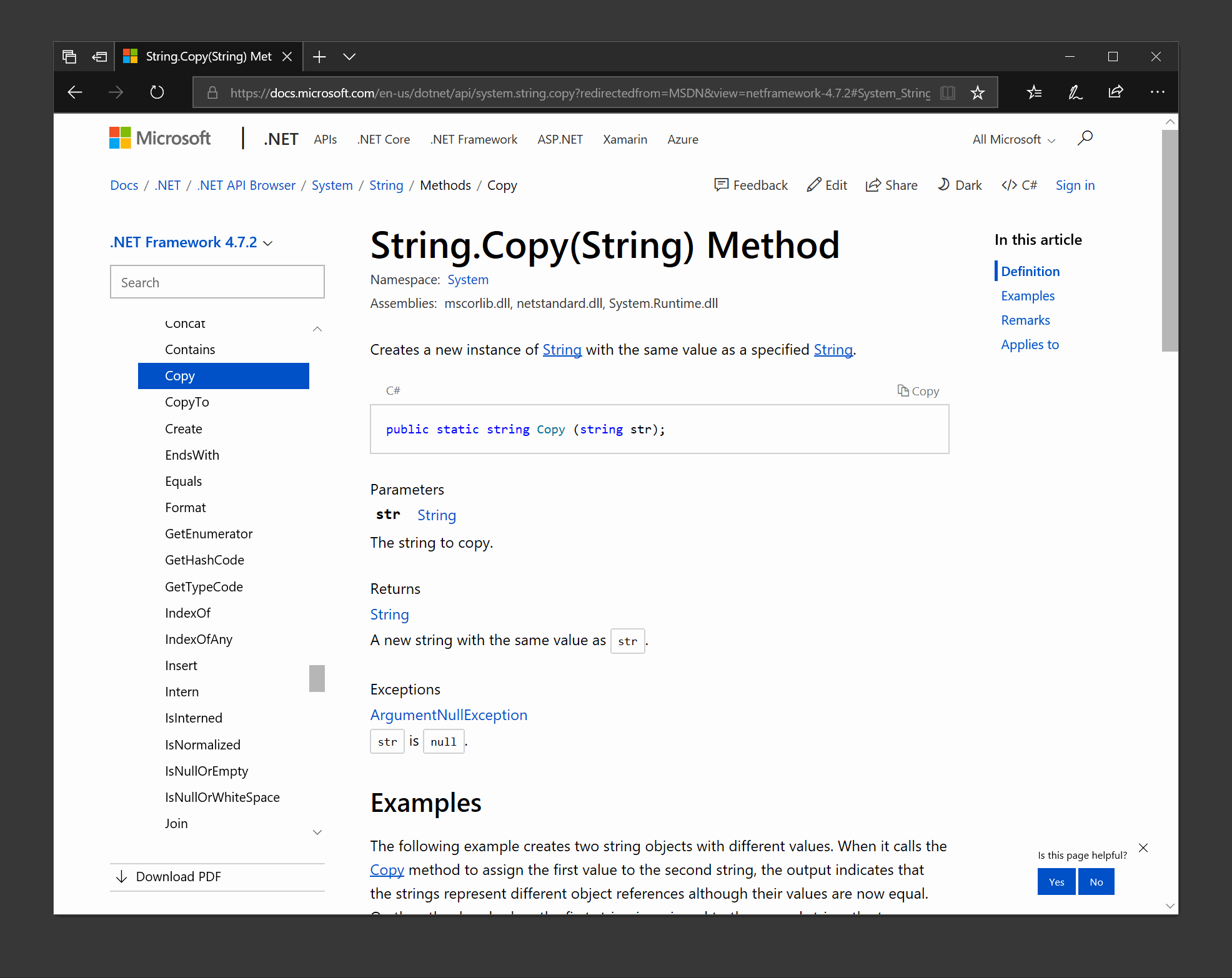This screenshot has width=1232, height=978.
Task: Open the ASP.NET menu item
Action: [560, 139]
